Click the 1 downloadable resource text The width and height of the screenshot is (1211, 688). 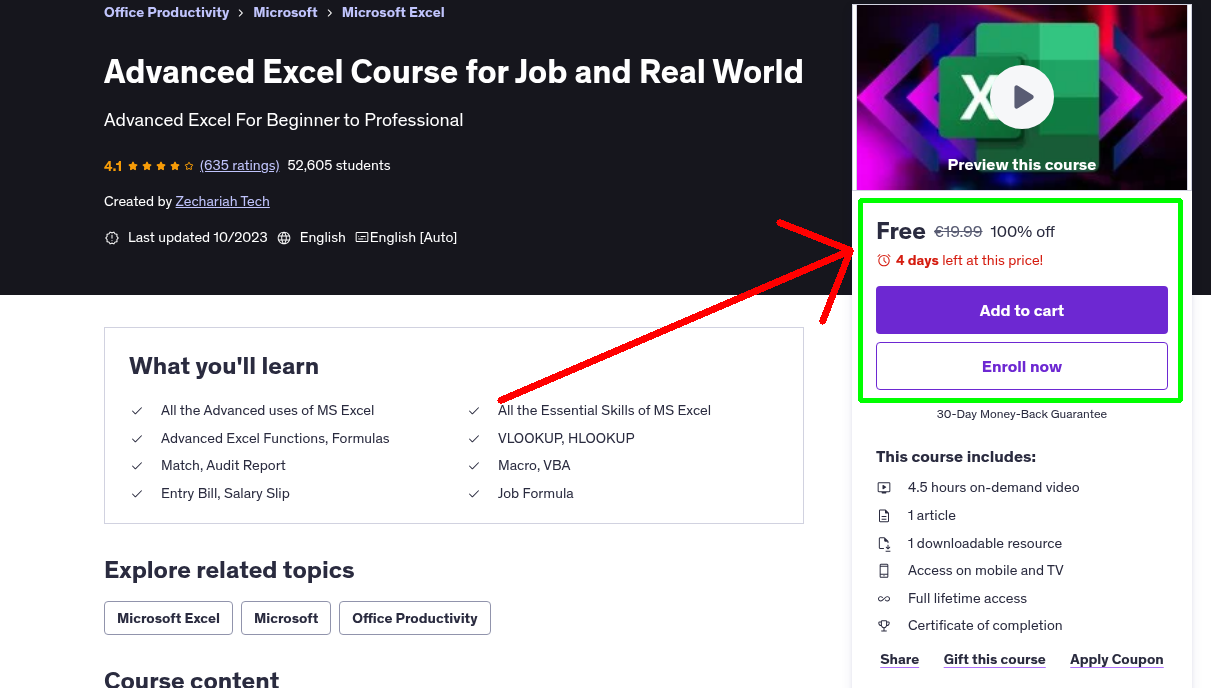985,544
